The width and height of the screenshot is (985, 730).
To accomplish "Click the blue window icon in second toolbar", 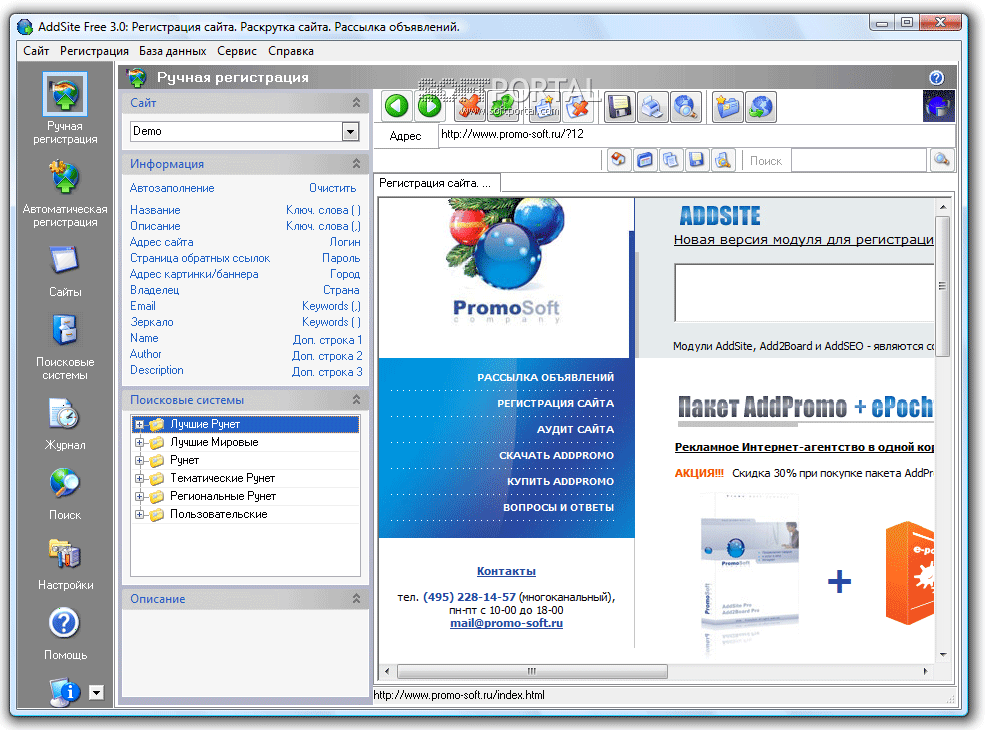I will coord(645,160).
